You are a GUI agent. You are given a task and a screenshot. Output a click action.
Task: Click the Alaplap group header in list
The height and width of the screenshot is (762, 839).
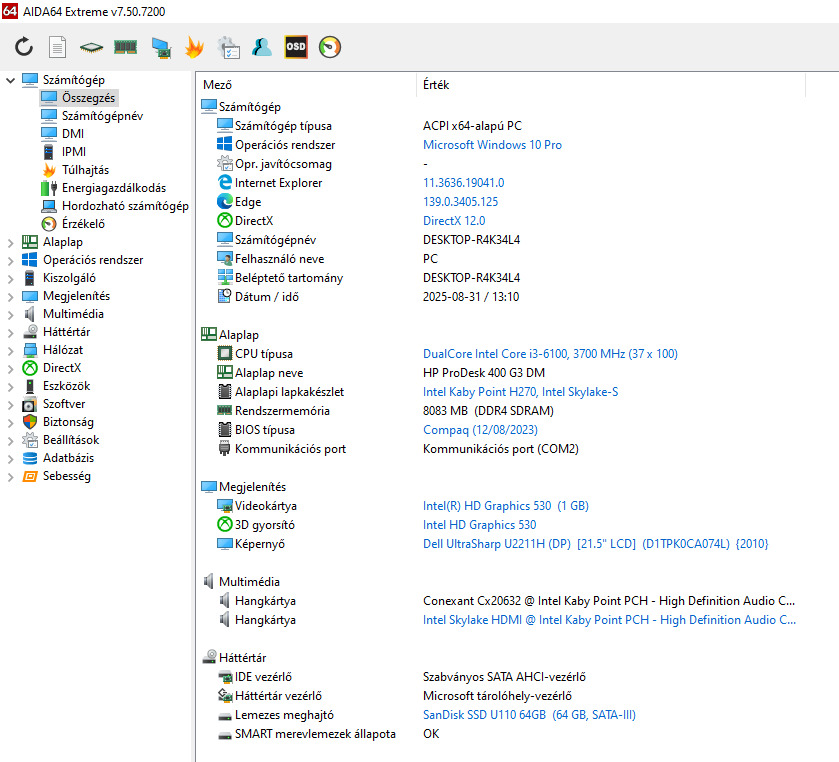point(239,335)
